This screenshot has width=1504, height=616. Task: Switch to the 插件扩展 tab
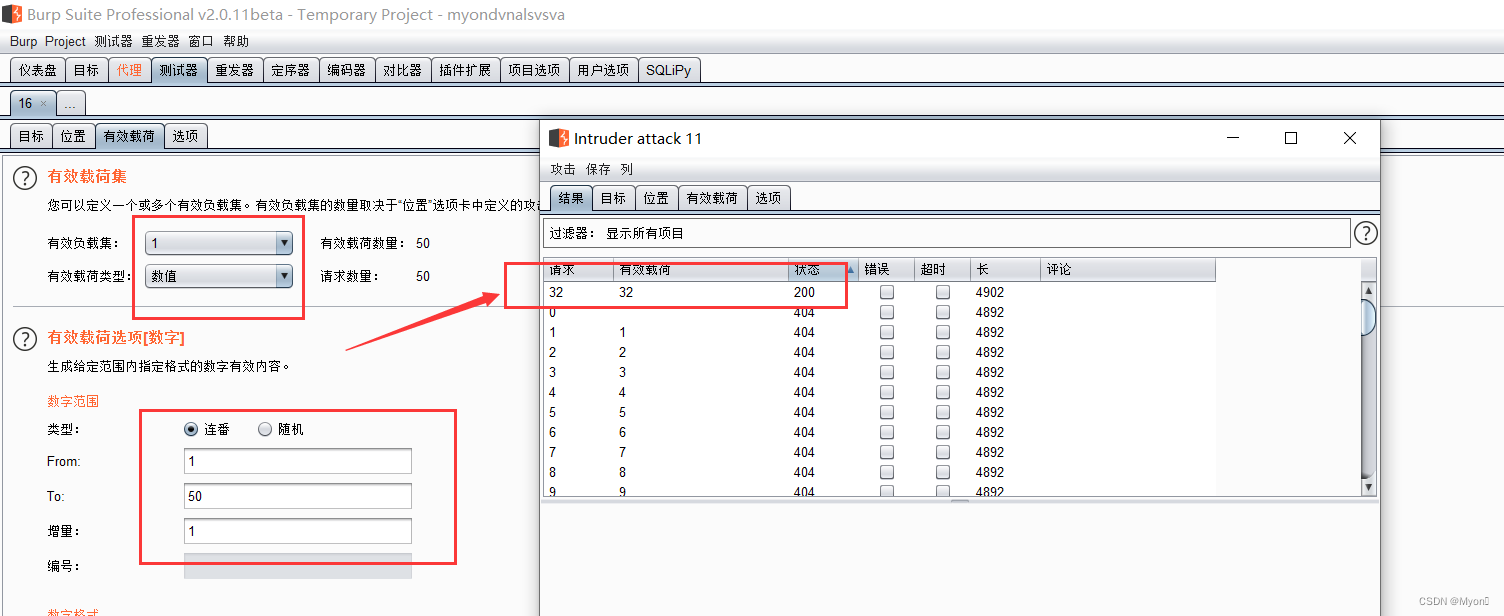pyautogui.click(x=466, y=70)
